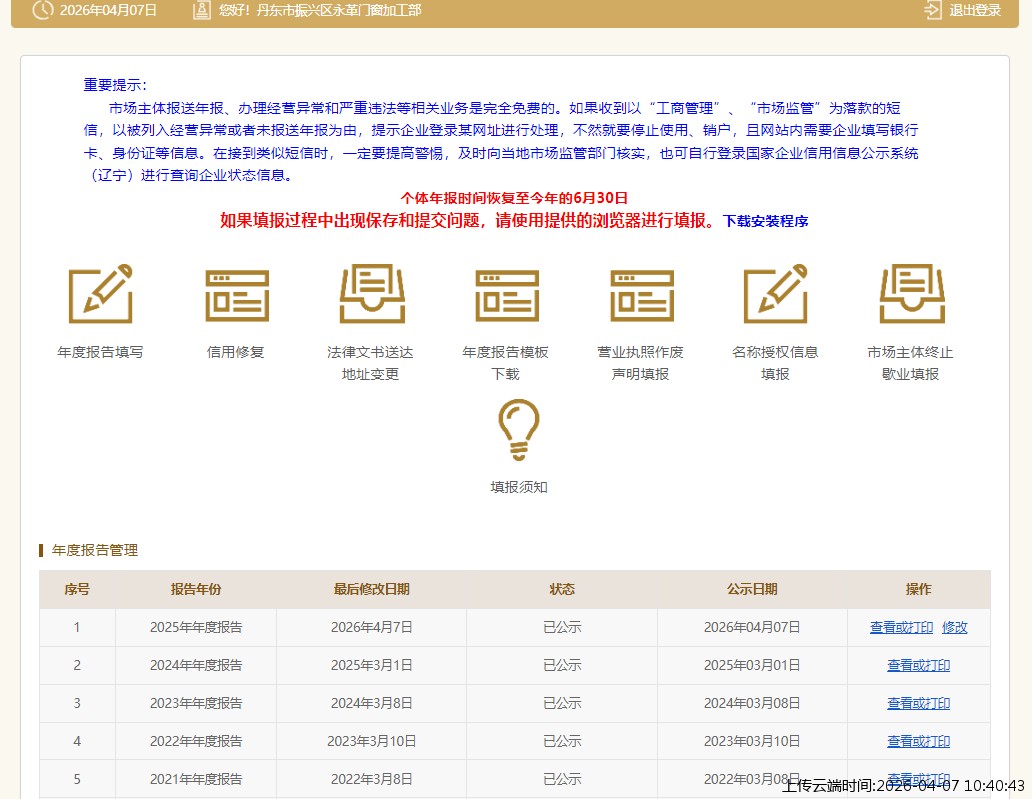
Task: Open 法律文书送达地址变更 icon
Action: tap(371, 294)
